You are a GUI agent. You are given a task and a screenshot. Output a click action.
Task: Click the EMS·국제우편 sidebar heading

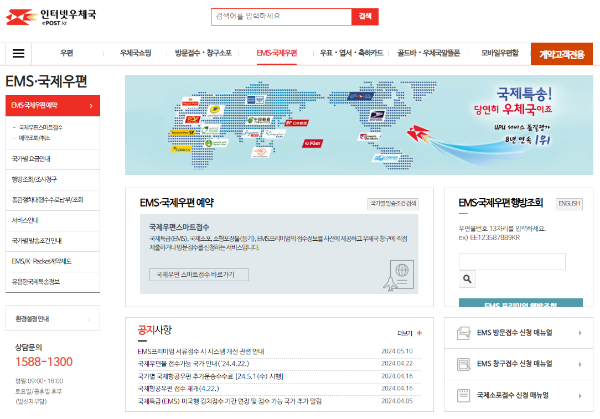(x=46, y=82)
